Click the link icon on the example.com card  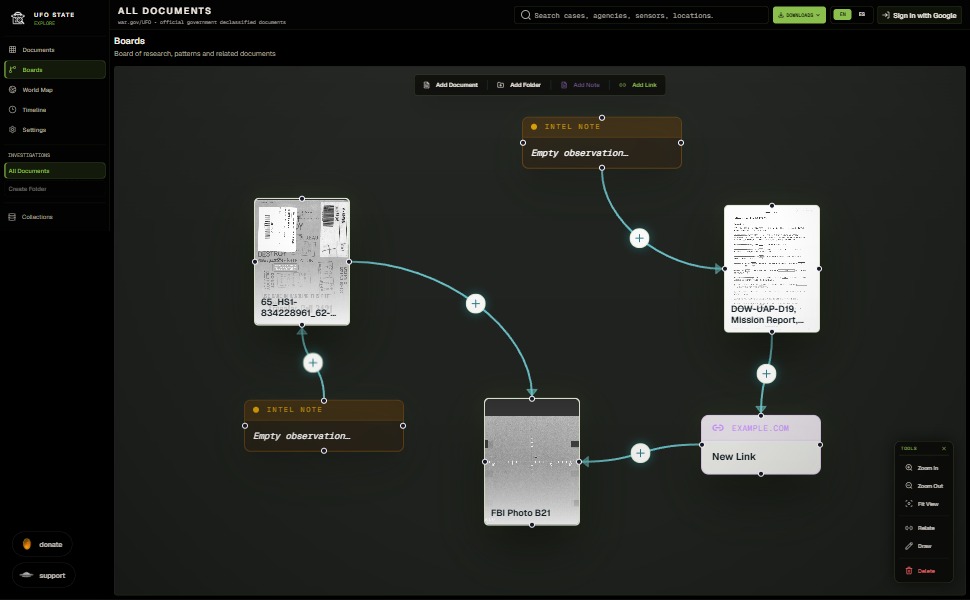718,428
